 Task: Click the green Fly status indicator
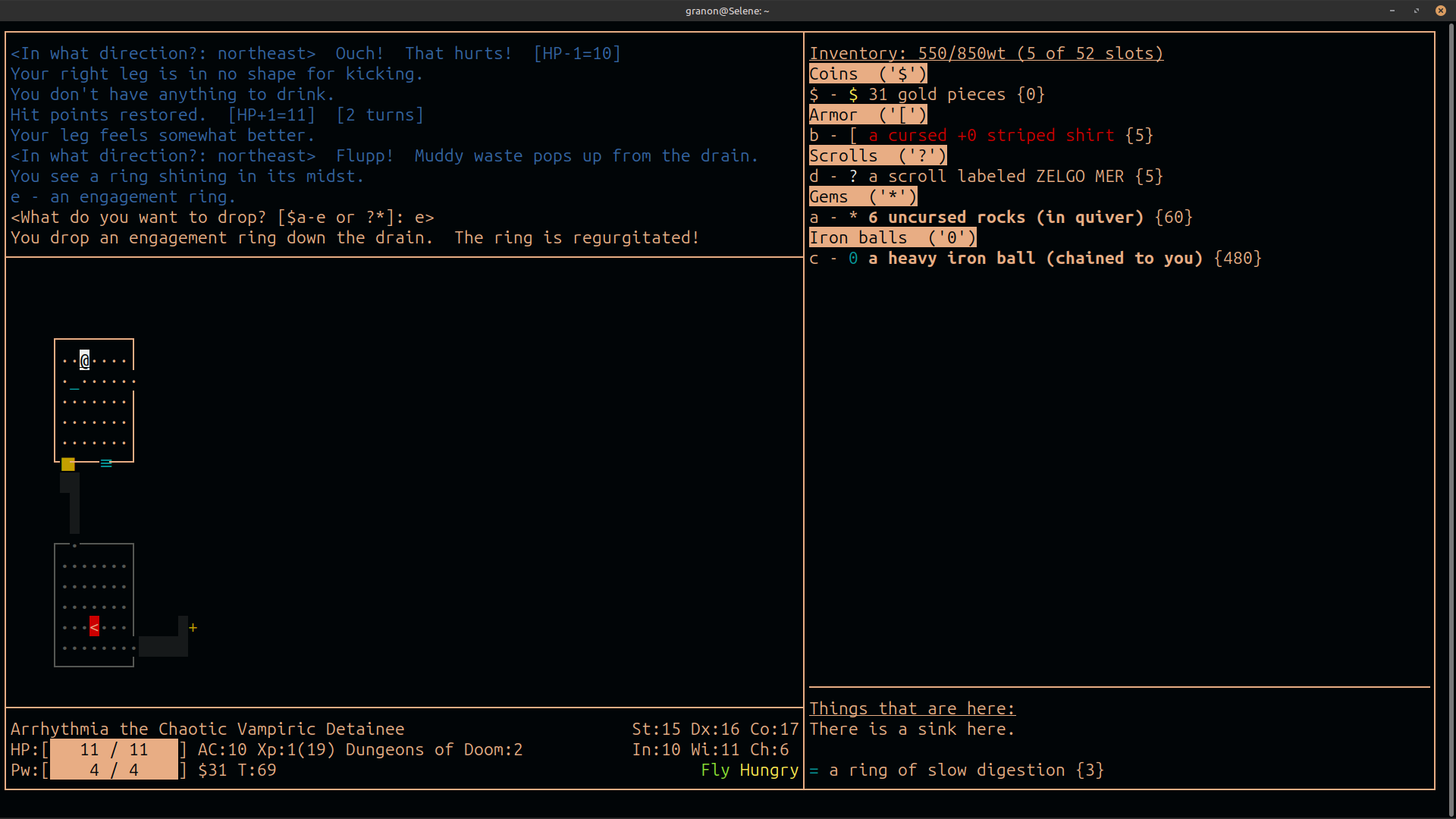[715, 770]
